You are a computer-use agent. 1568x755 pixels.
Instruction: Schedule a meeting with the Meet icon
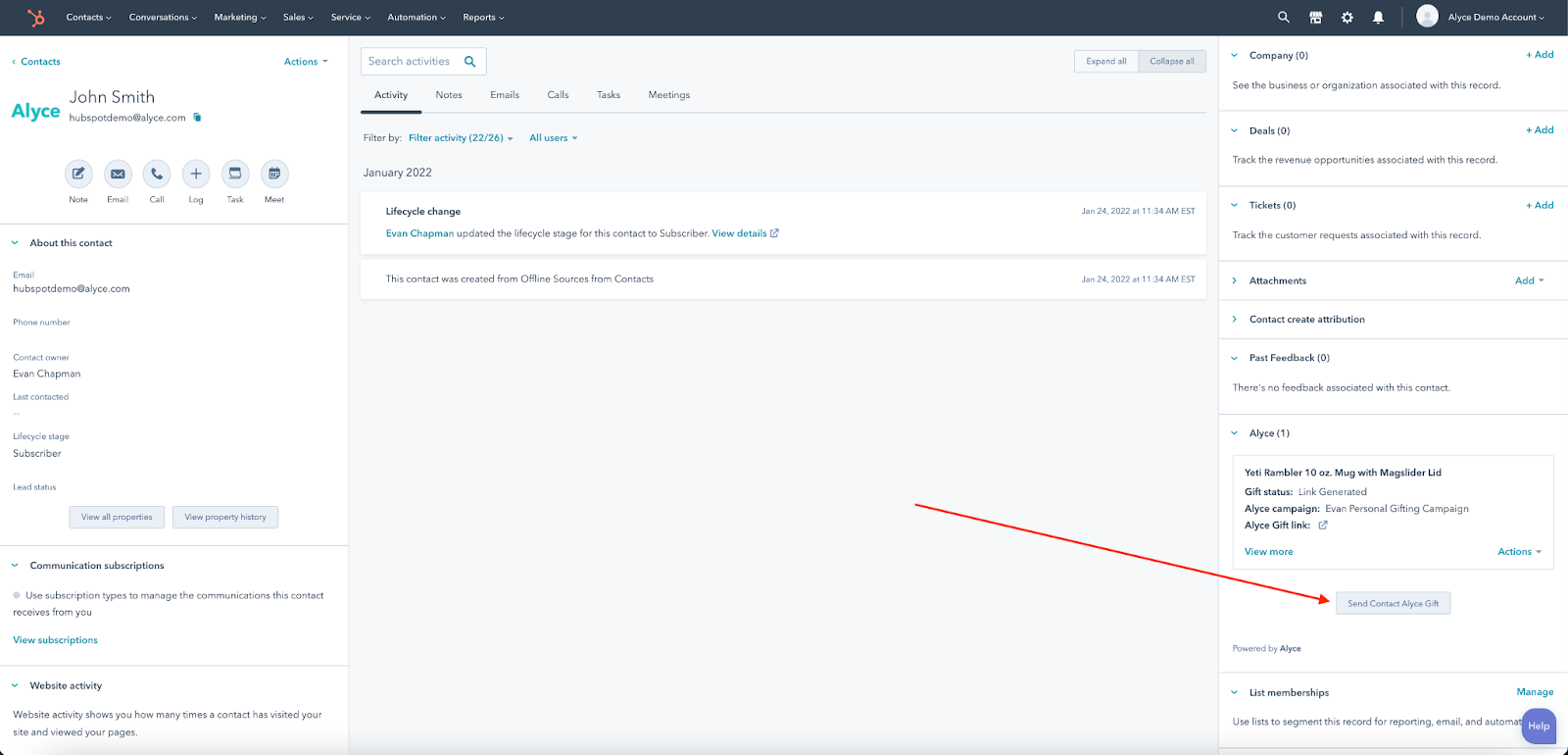[x=274, y=175]
